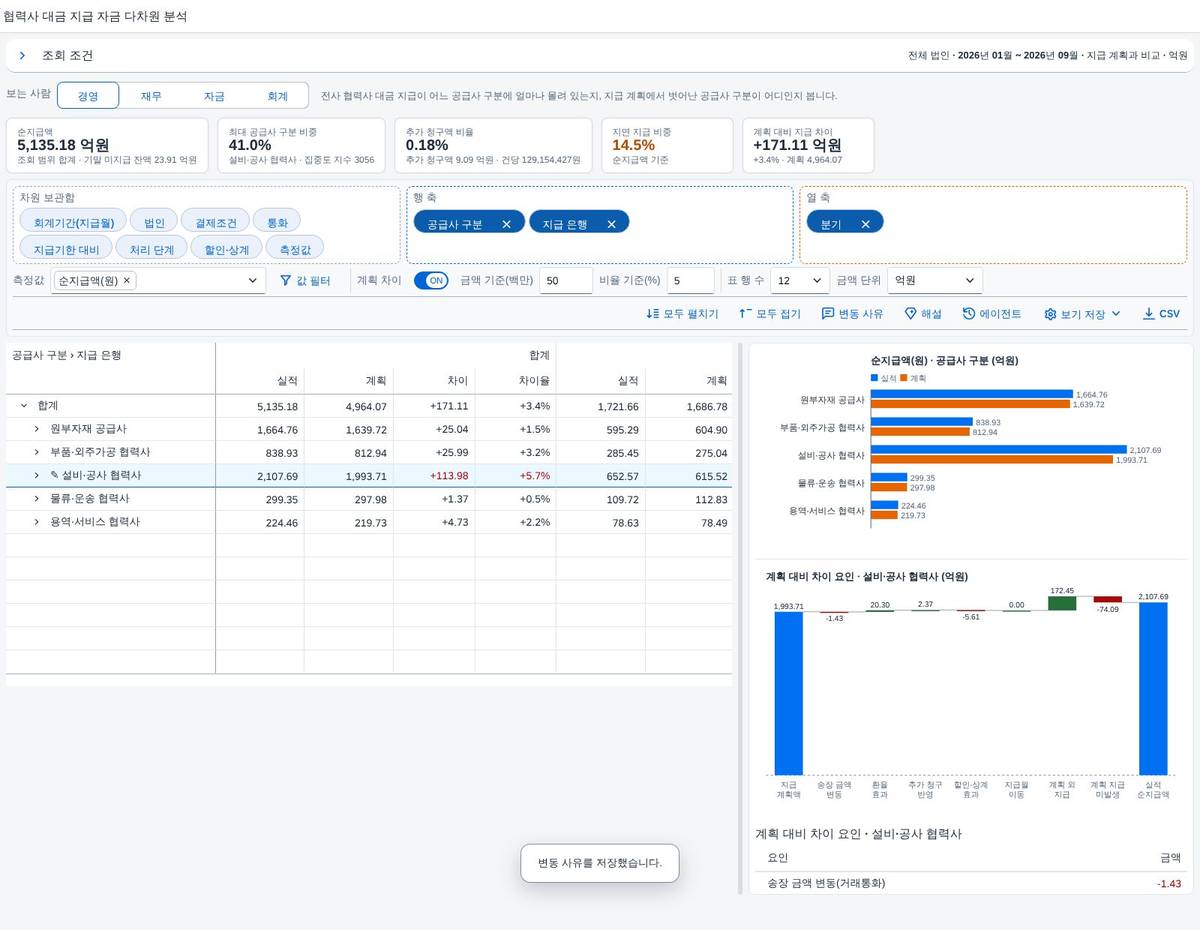The width and height of the screenshot is (1200, 930).
Task: Click the 비율 기준(%) input field
Action: [x=691, y=281]
